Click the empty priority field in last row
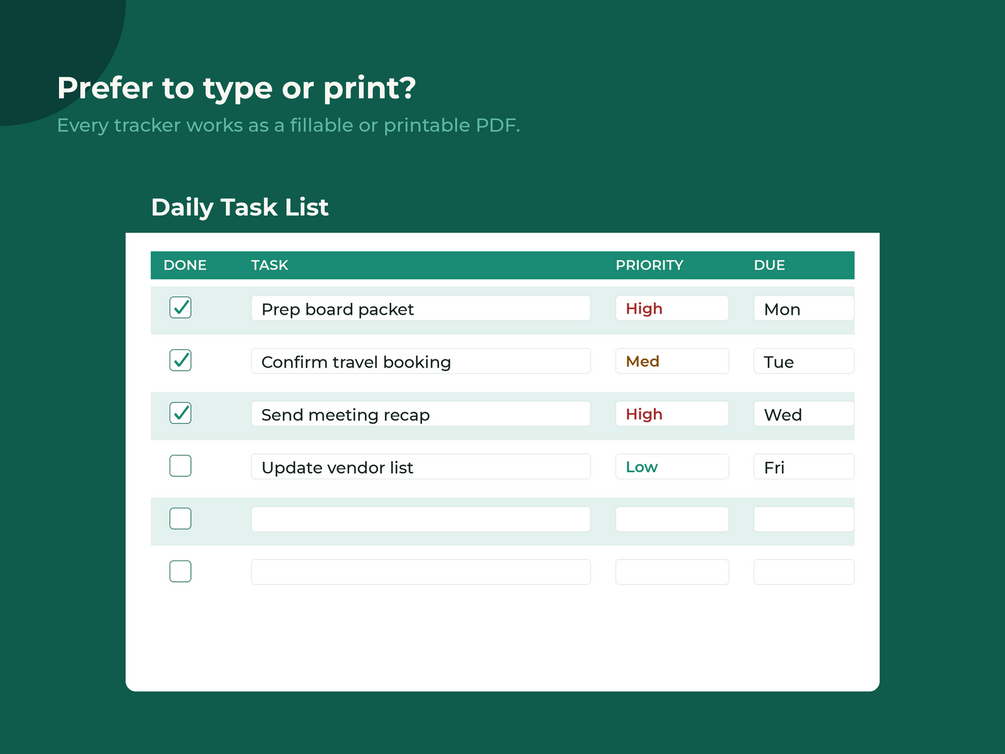1005x754 pixels. 672,572
